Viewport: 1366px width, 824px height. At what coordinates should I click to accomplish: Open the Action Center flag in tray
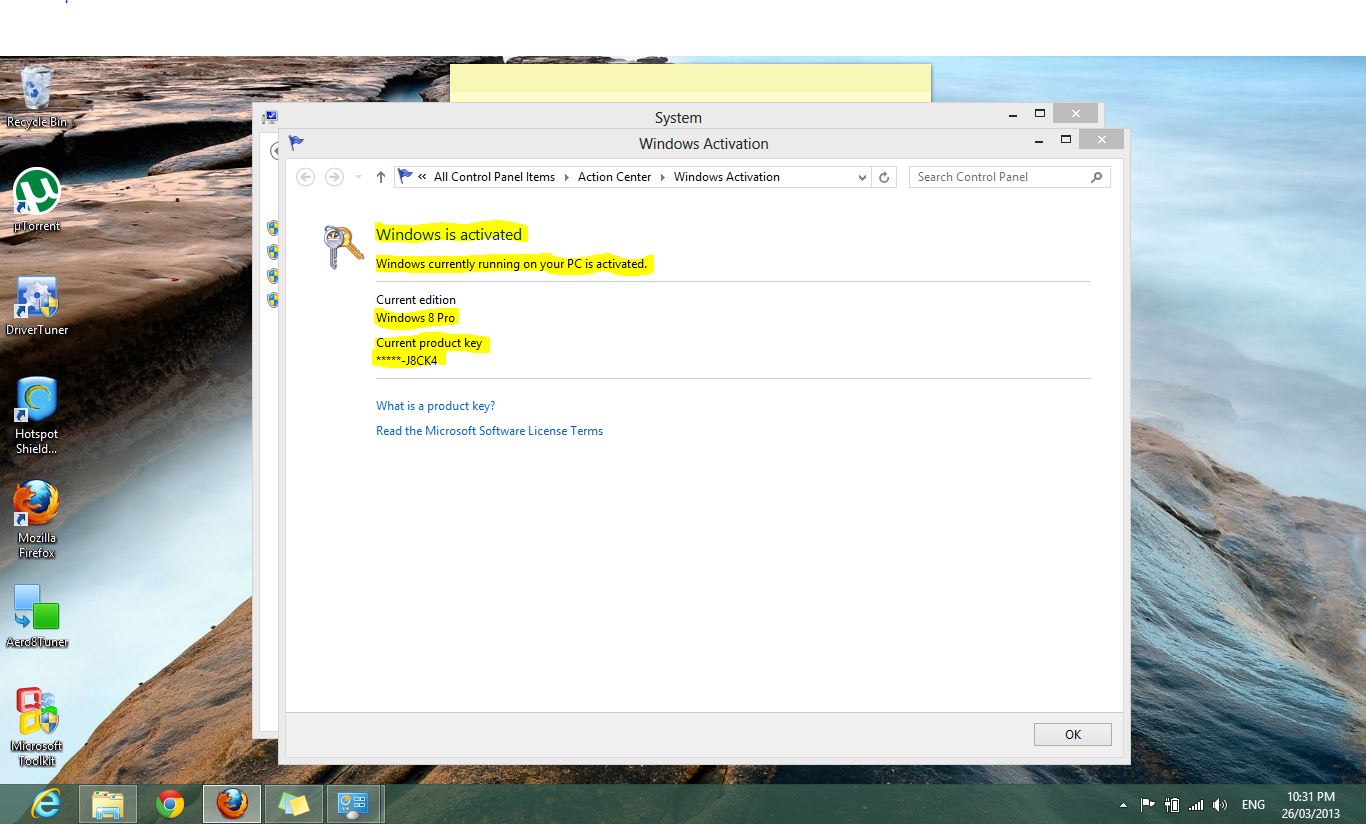click(1147, 805)
